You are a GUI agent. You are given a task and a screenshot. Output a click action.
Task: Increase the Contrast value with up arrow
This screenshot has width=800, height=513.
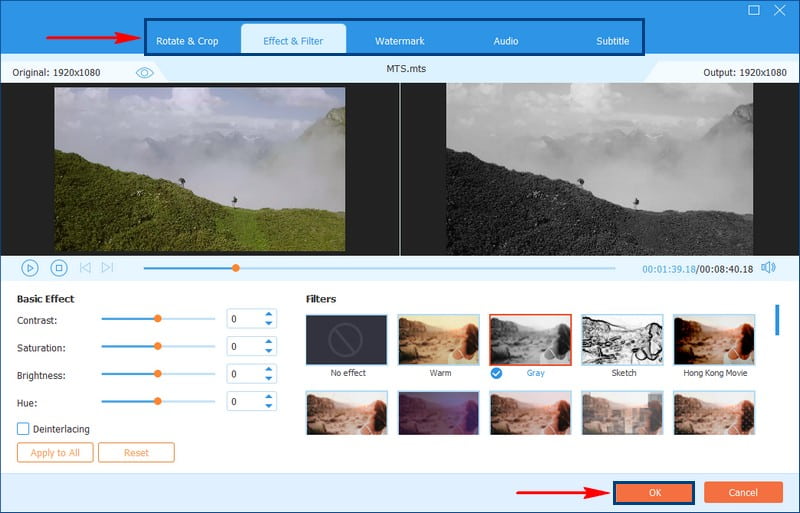coord(269,314)
